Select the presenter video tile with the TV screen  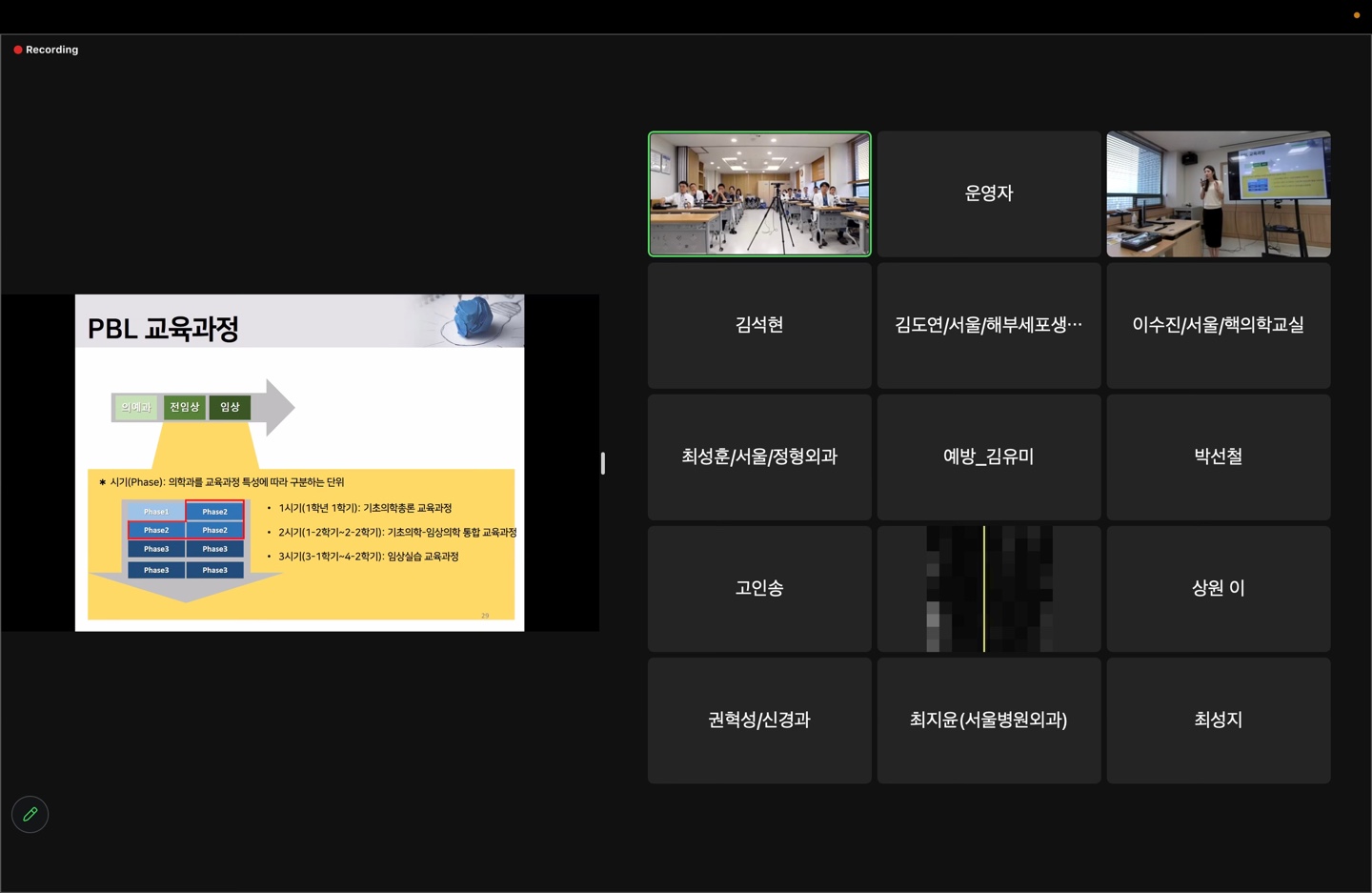click(x=1218, y=194)
